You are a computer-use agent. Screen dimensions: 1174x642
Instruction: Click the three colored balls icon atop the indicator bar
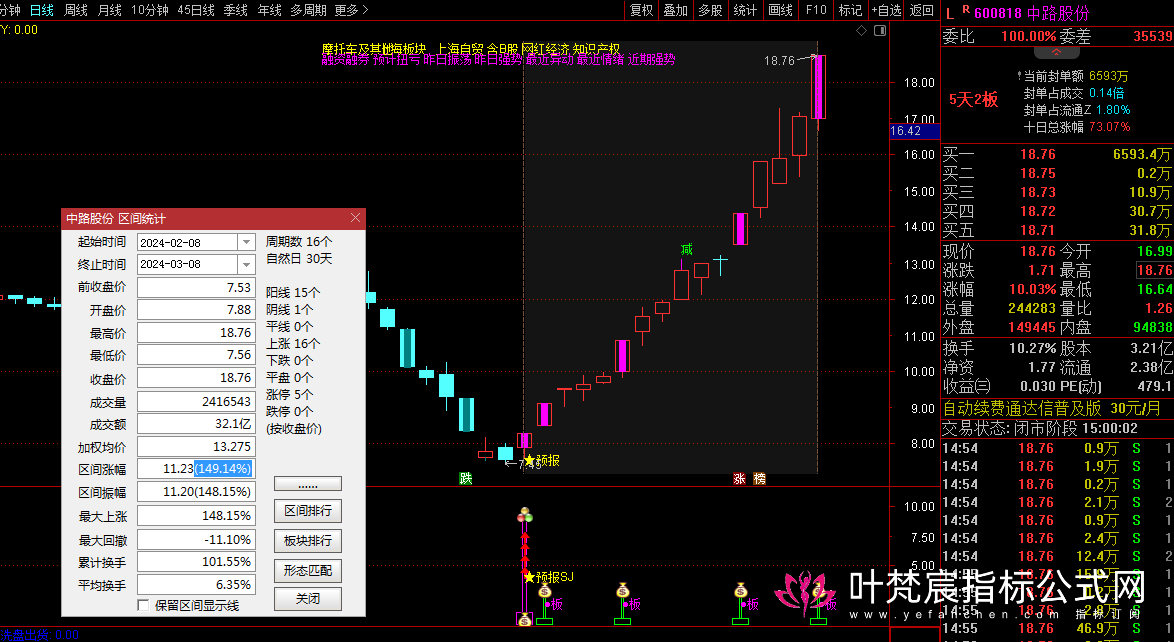click(x=525, y=515)
